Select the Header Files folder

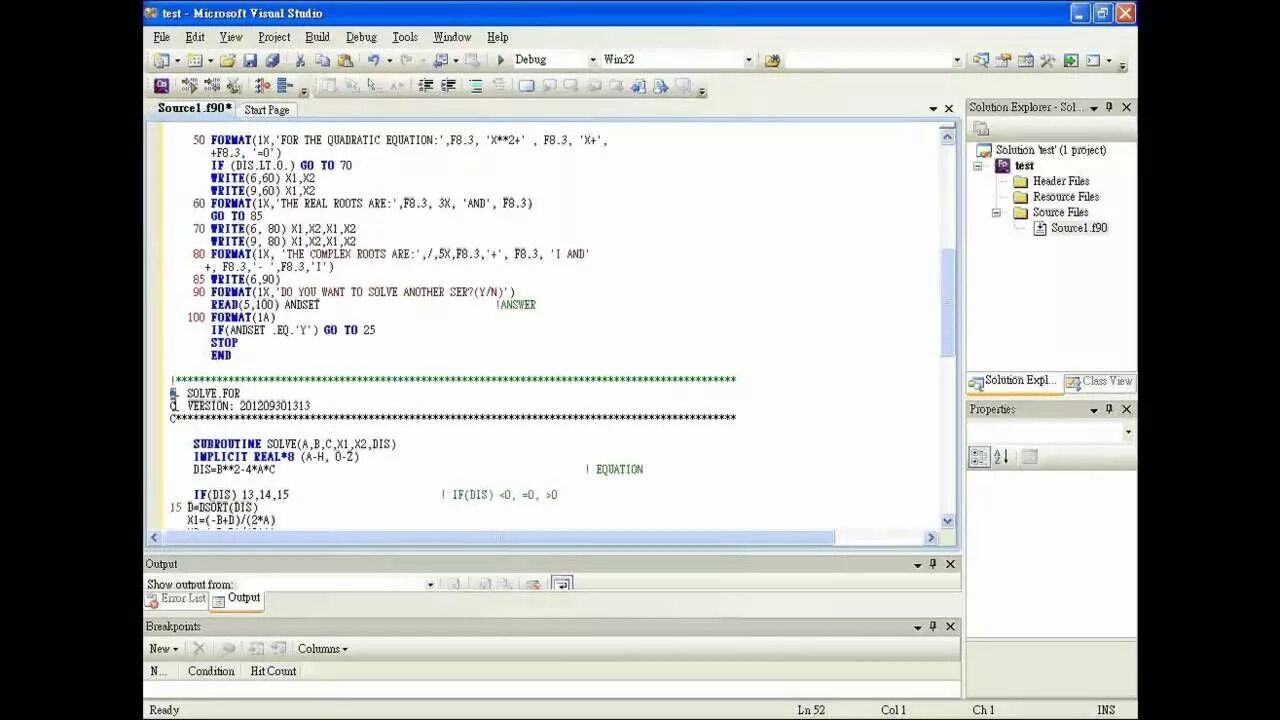pos(1051,182)
